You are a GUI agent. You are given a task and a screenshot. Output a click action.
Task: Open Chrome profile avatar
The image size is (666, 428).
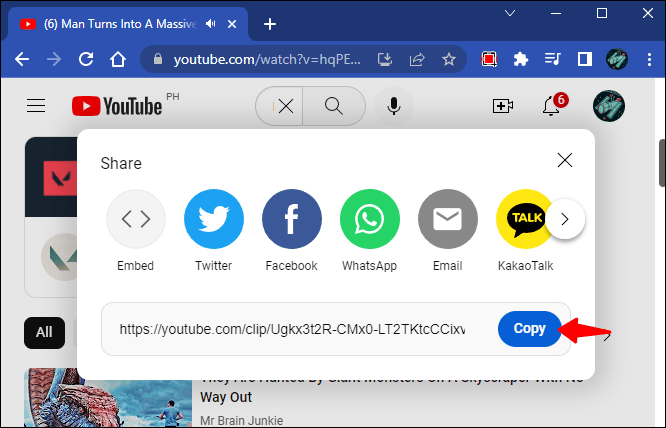[x=617, y=59]
